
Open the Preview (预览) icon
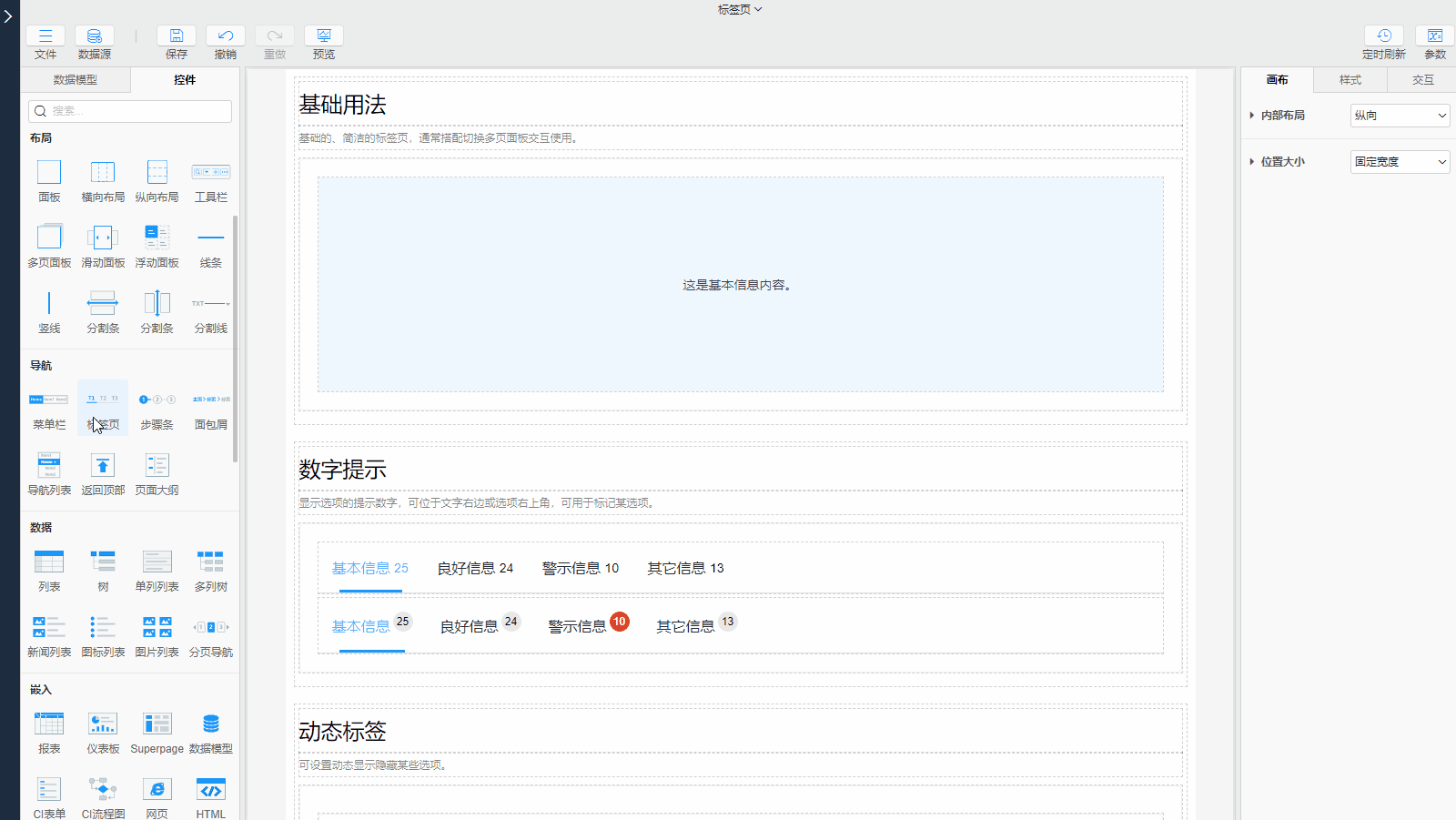[323, 36]
